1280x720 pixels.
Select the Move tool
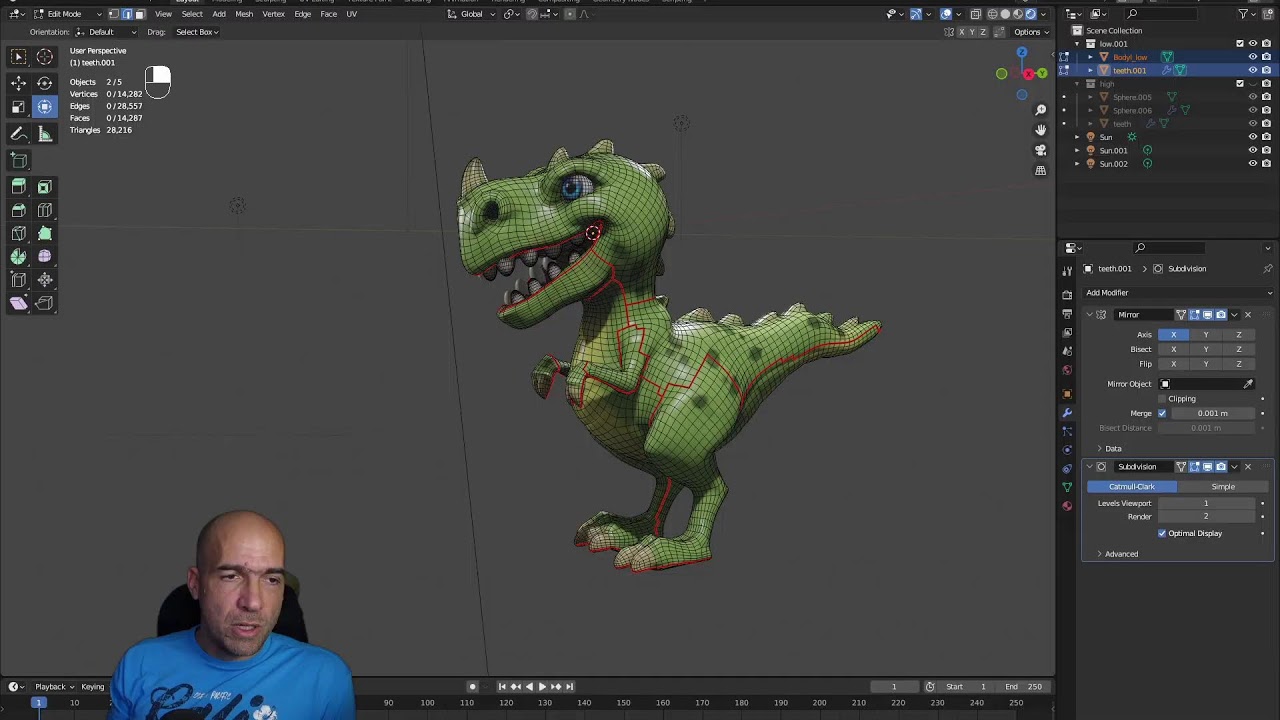pyautogui.click(x=18, y=84)
